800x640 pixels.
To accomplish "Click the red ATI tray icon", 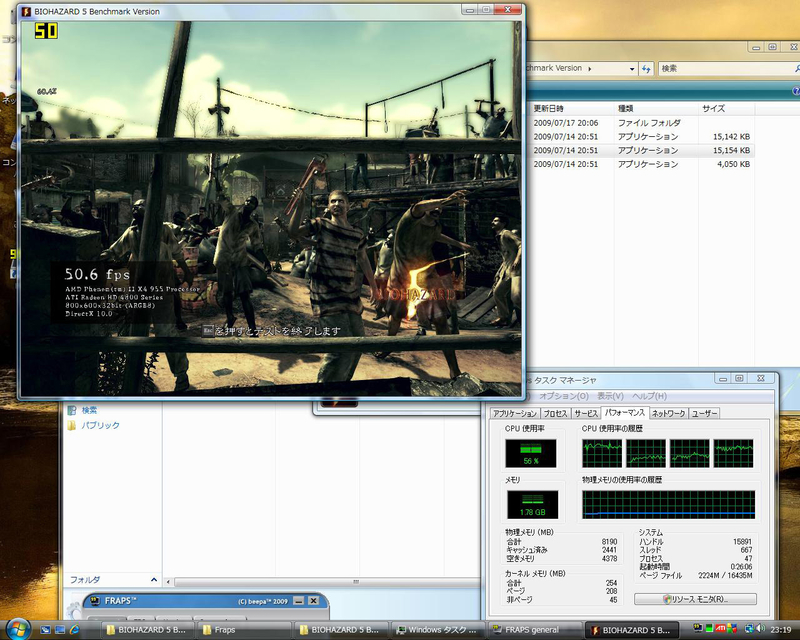I will pyautogui.click(x=720, y=628).
